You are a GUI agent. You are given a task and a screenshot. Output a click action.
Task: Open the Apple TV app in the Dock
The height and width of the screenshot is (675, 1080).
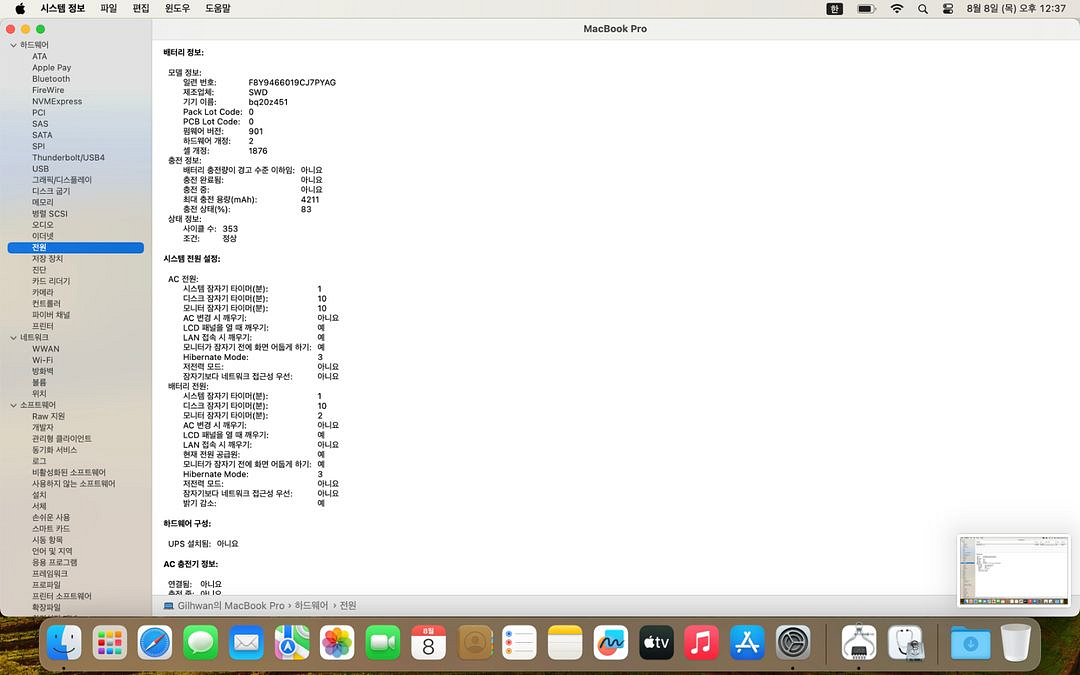(x=656, y=643)
